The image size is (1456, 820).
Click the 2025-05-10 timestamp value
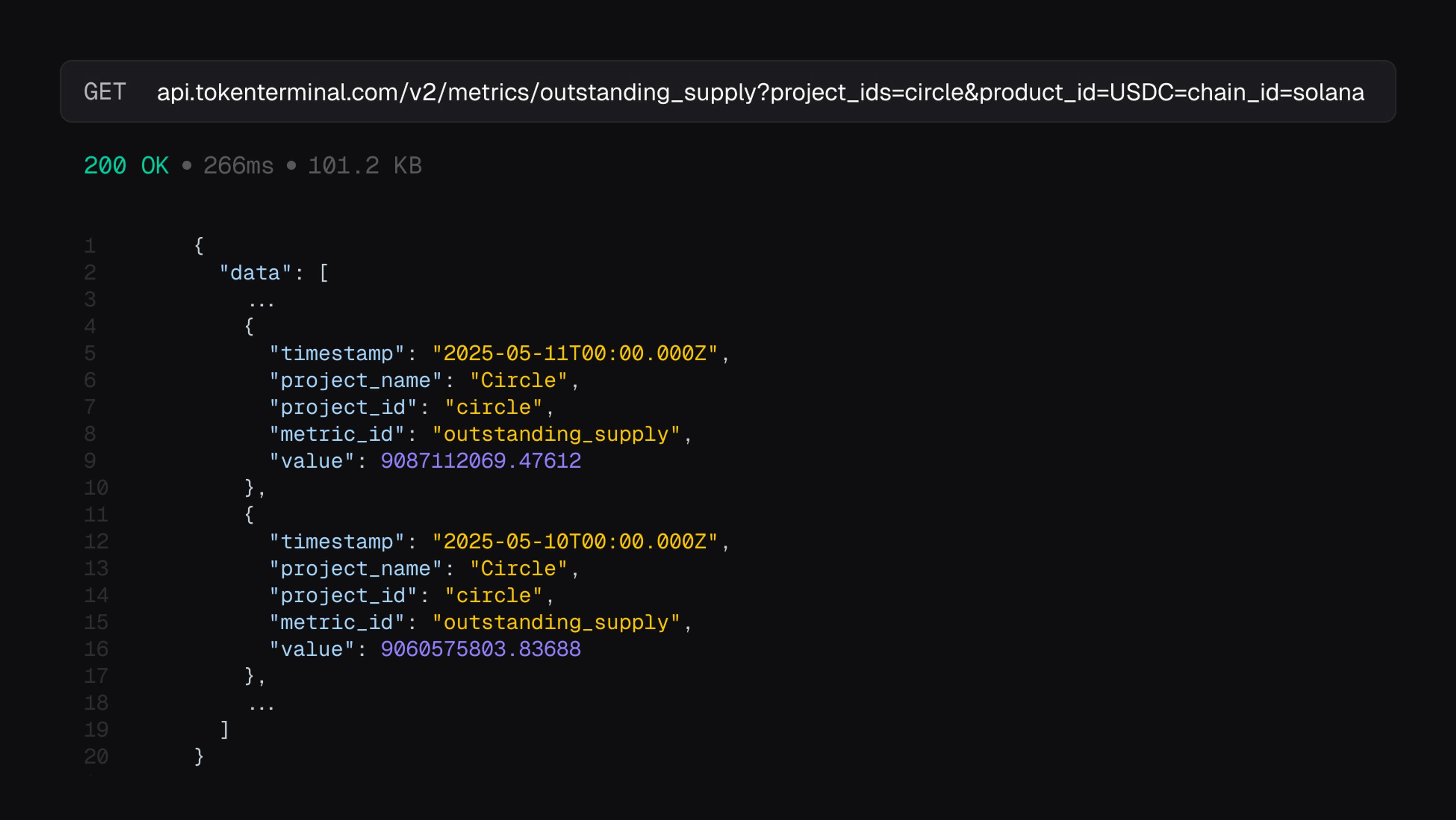click(x=575, y=542)
